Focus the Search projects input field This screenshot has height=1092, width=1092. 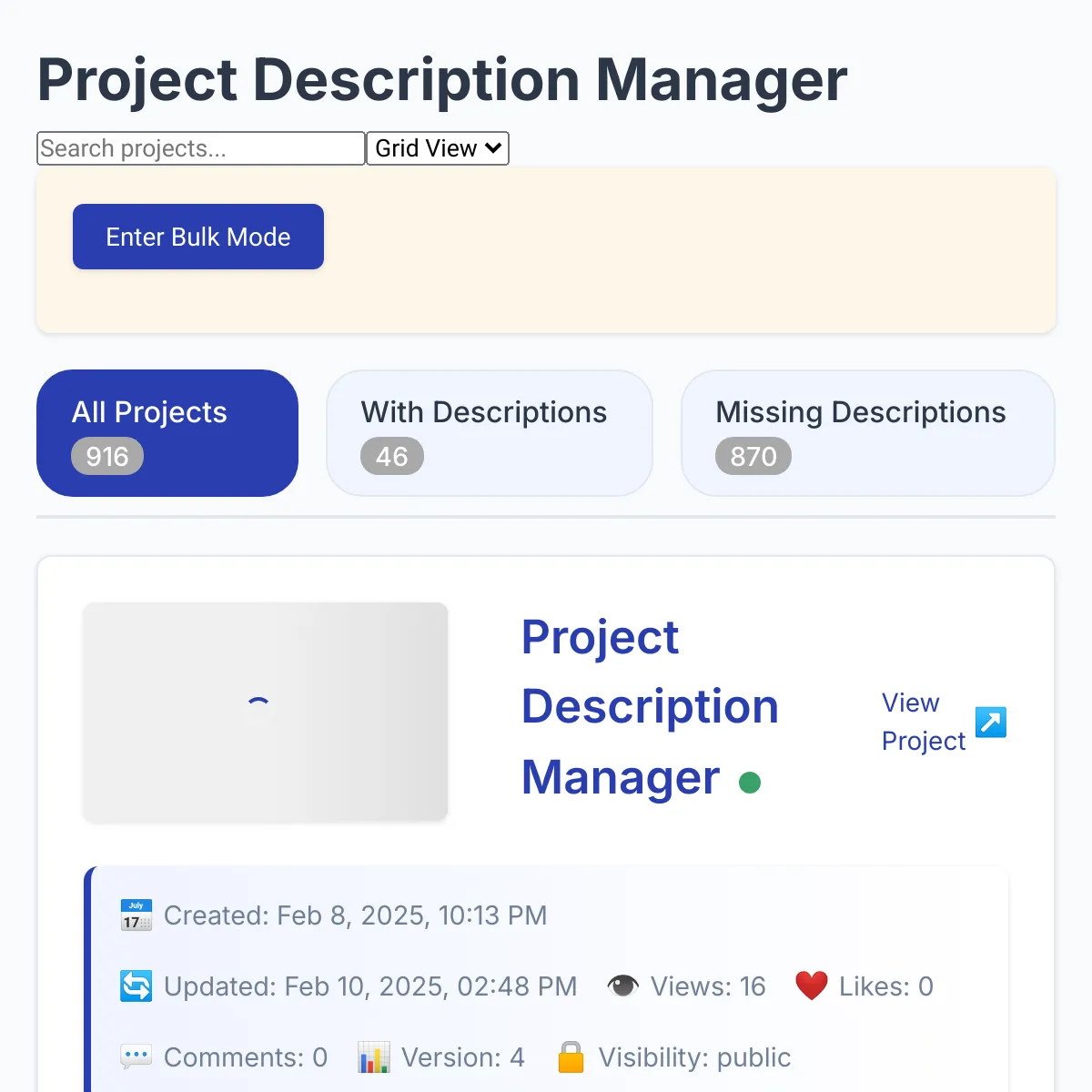(201, 148)
